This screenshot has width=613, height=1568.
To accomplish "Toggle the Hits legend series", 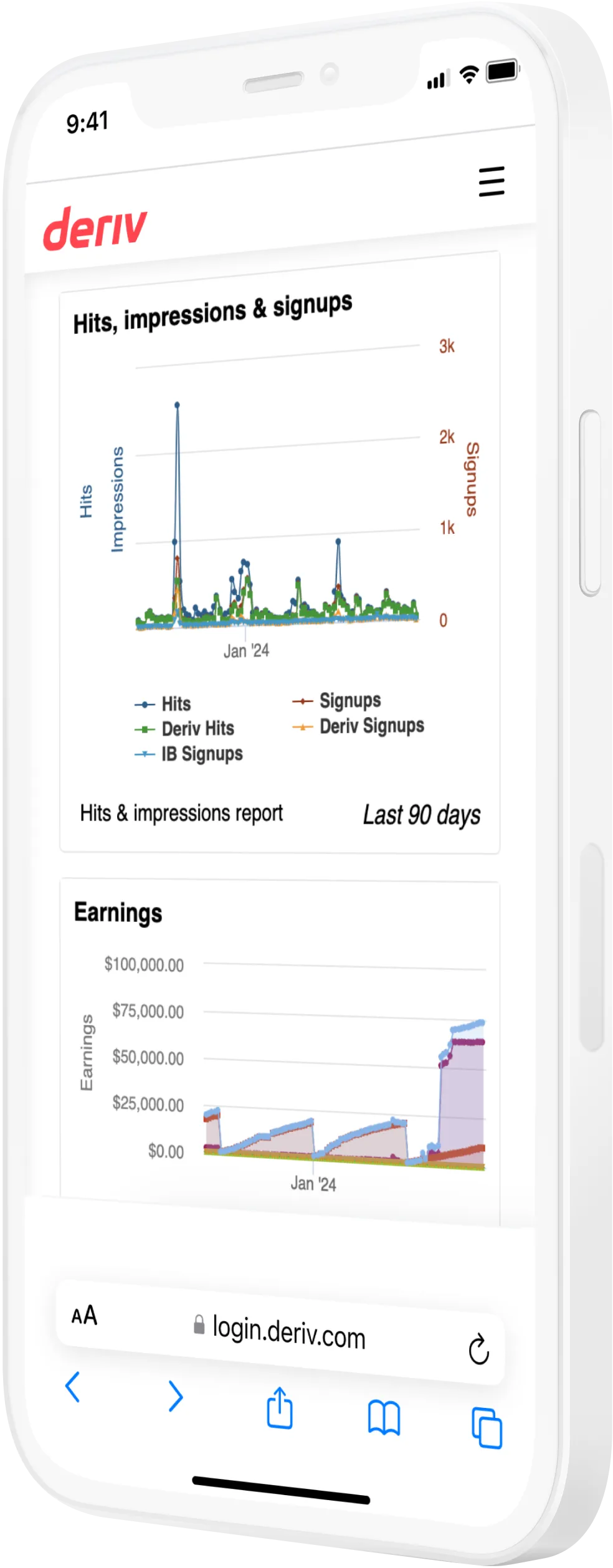I will [x=163, y=704].
